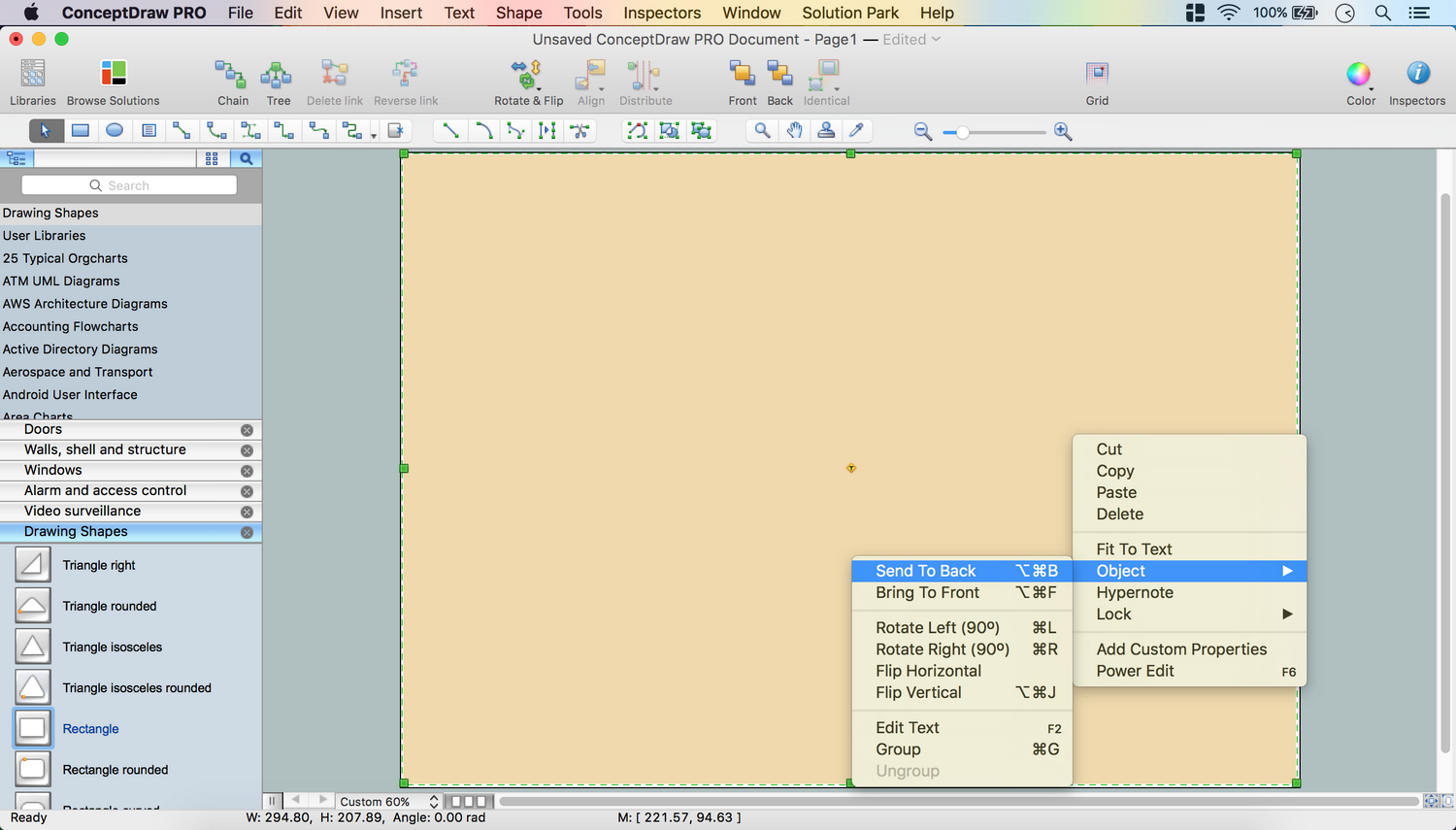Click the Browse Solutions icon
This screenshot has height=830, width=1456.
(113, 82)
